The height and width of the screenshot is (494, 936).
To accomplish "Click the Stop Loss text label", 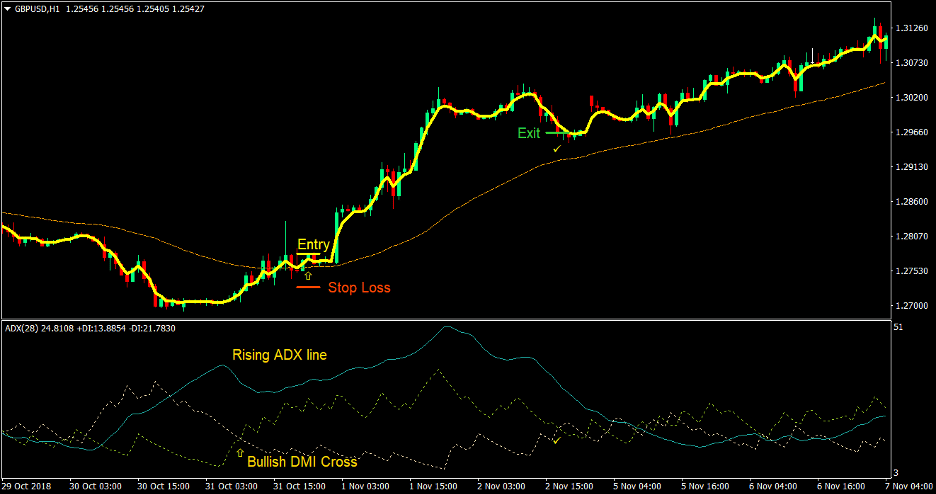I will [359, 288].
